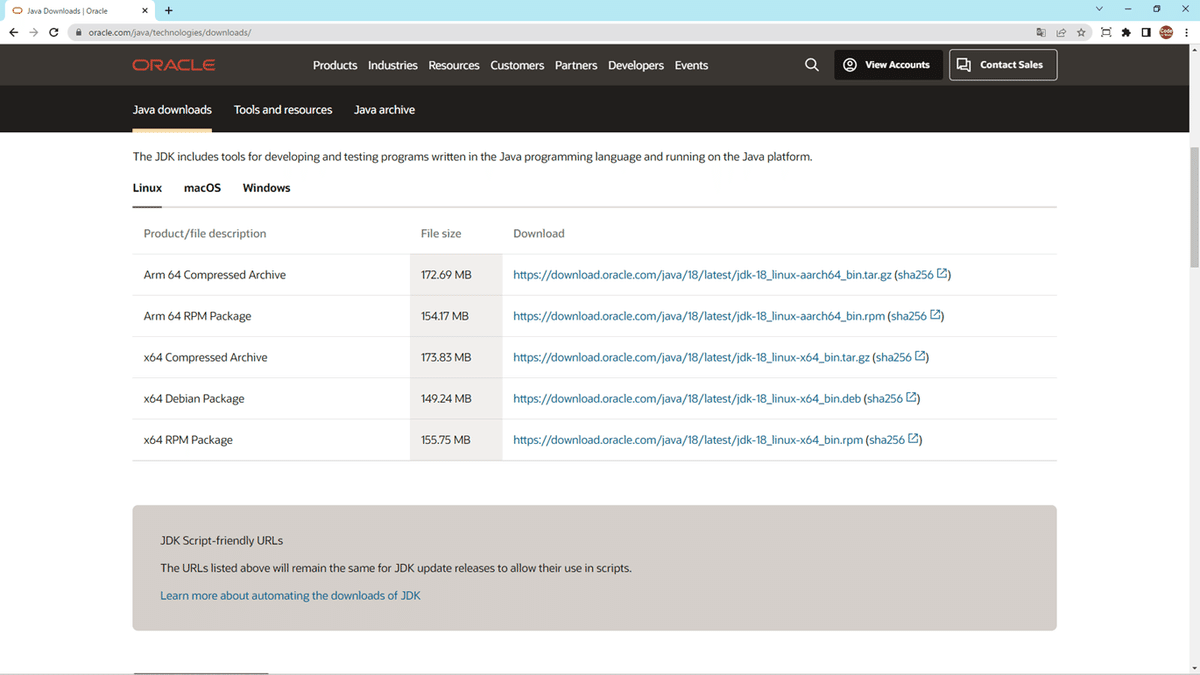Image resolution: width=1200 pixels, height=675 pixels.
Task: Download the linux-x64 rpm link
Action: pyautogui.click(x=687, y=440)
